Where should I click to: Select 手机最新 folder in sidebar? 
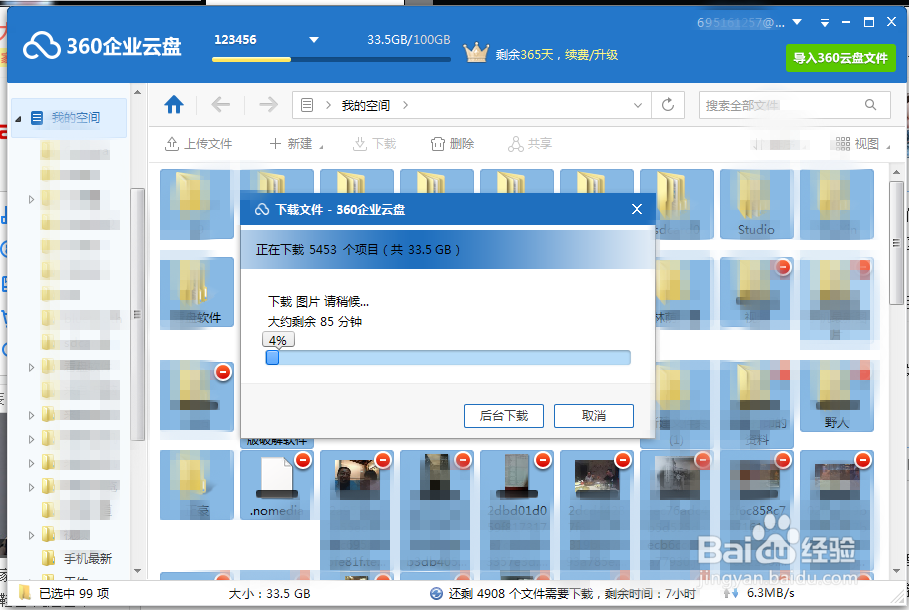[x=88, y=558]
